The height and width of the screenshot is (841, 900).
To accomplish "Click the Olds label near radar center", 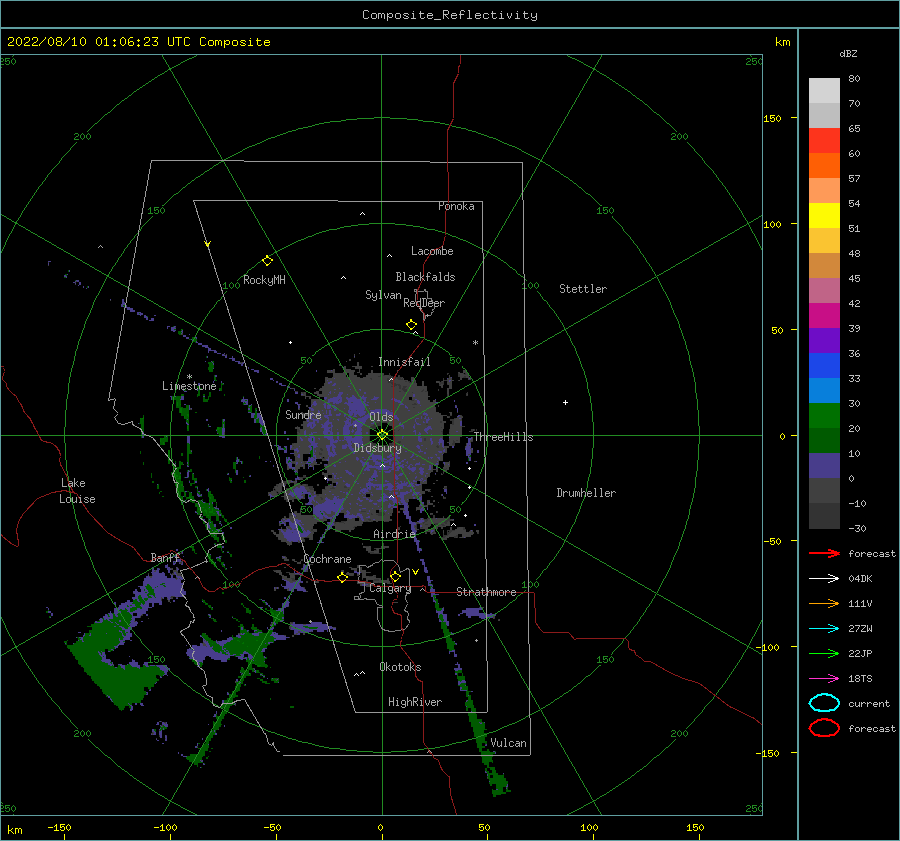I will [381, 417].
